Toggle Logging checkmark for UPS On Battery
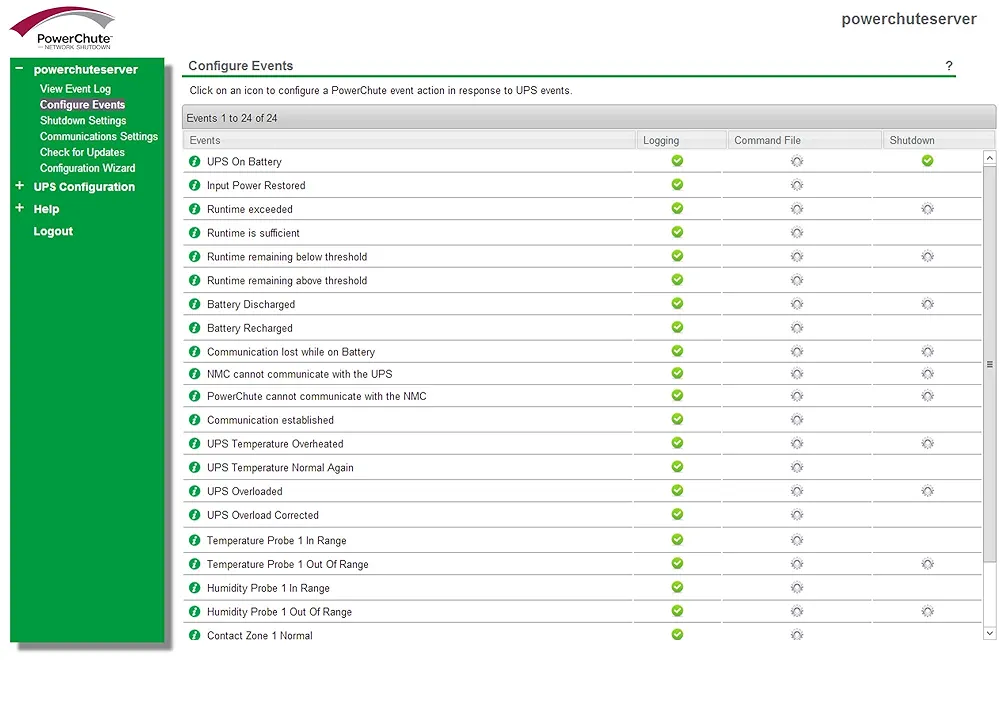This screenshot has height=718, width=1000. (677, 160)
